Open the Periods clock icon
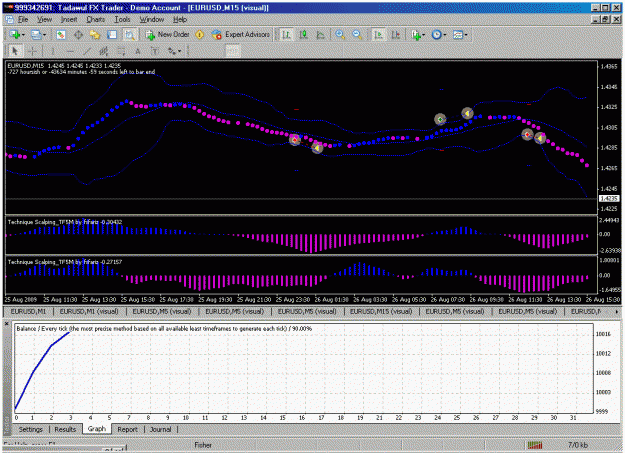 point(437,35)
